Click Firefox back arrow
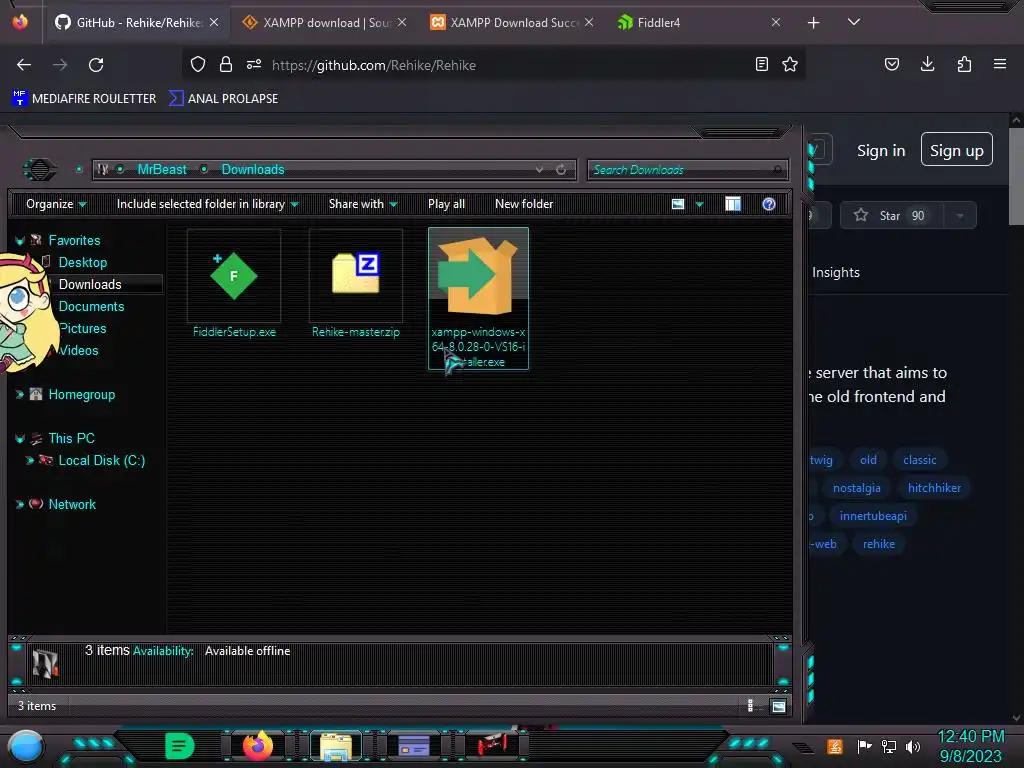The width and height of the screenshot is (1024, 768). (x=24, y=65)
